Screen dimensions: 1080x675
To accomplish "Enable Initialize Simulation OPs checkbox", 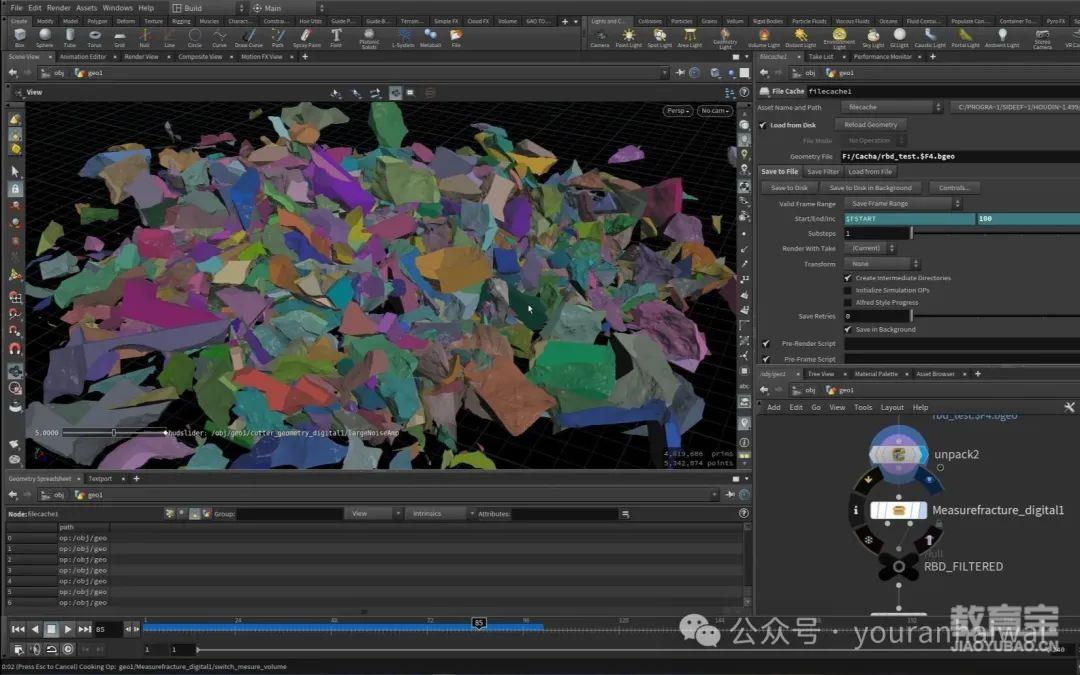I will click(x=848, y=290).
